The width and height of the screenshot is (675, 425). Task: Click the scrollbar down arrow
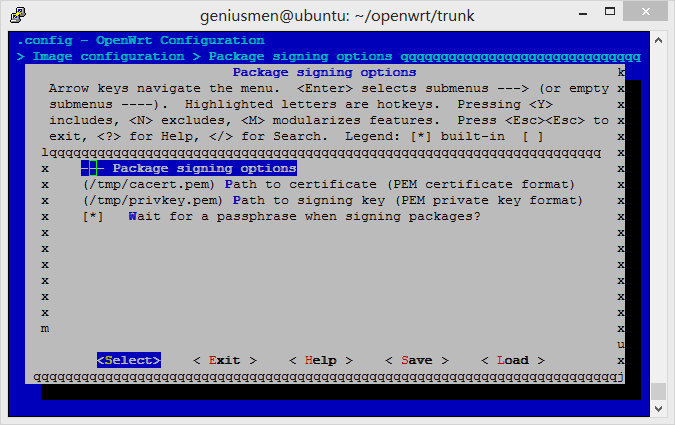658,408
